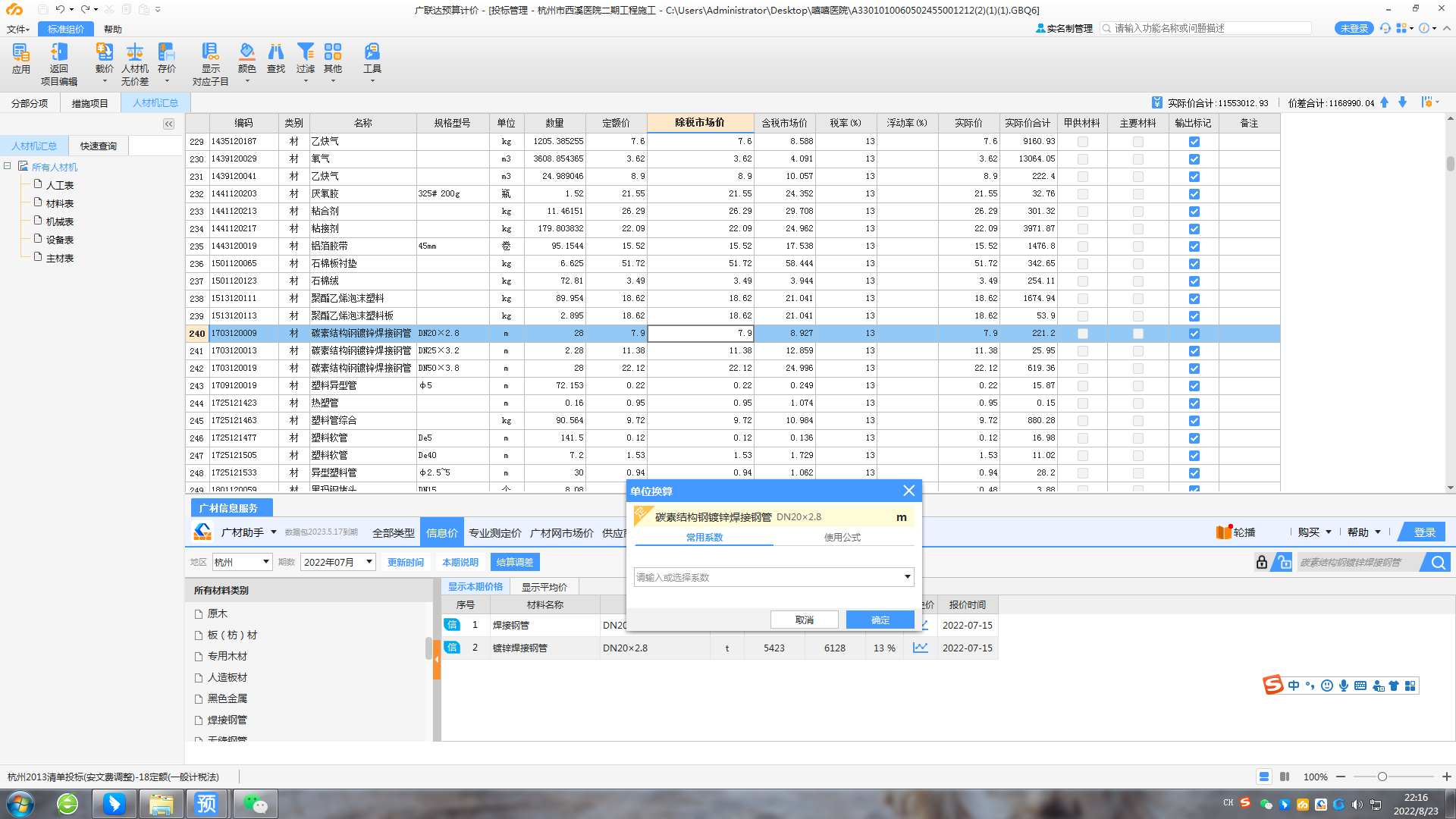Select 机械表 in the left tree

[x=59, y=221]
